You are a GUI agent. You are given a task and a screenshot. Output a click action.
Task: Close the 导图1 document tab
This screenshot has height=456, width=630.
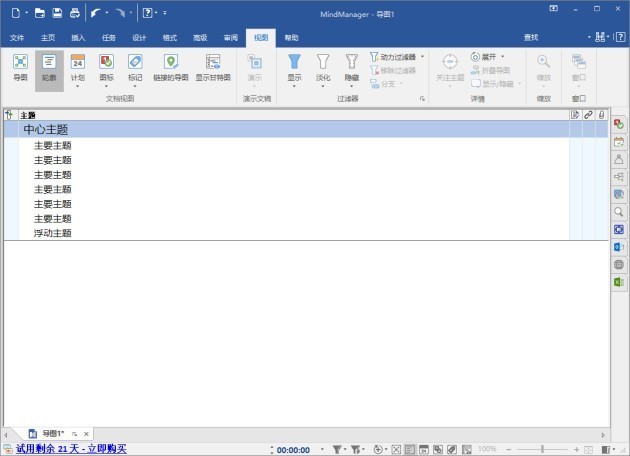coord(86,433)
